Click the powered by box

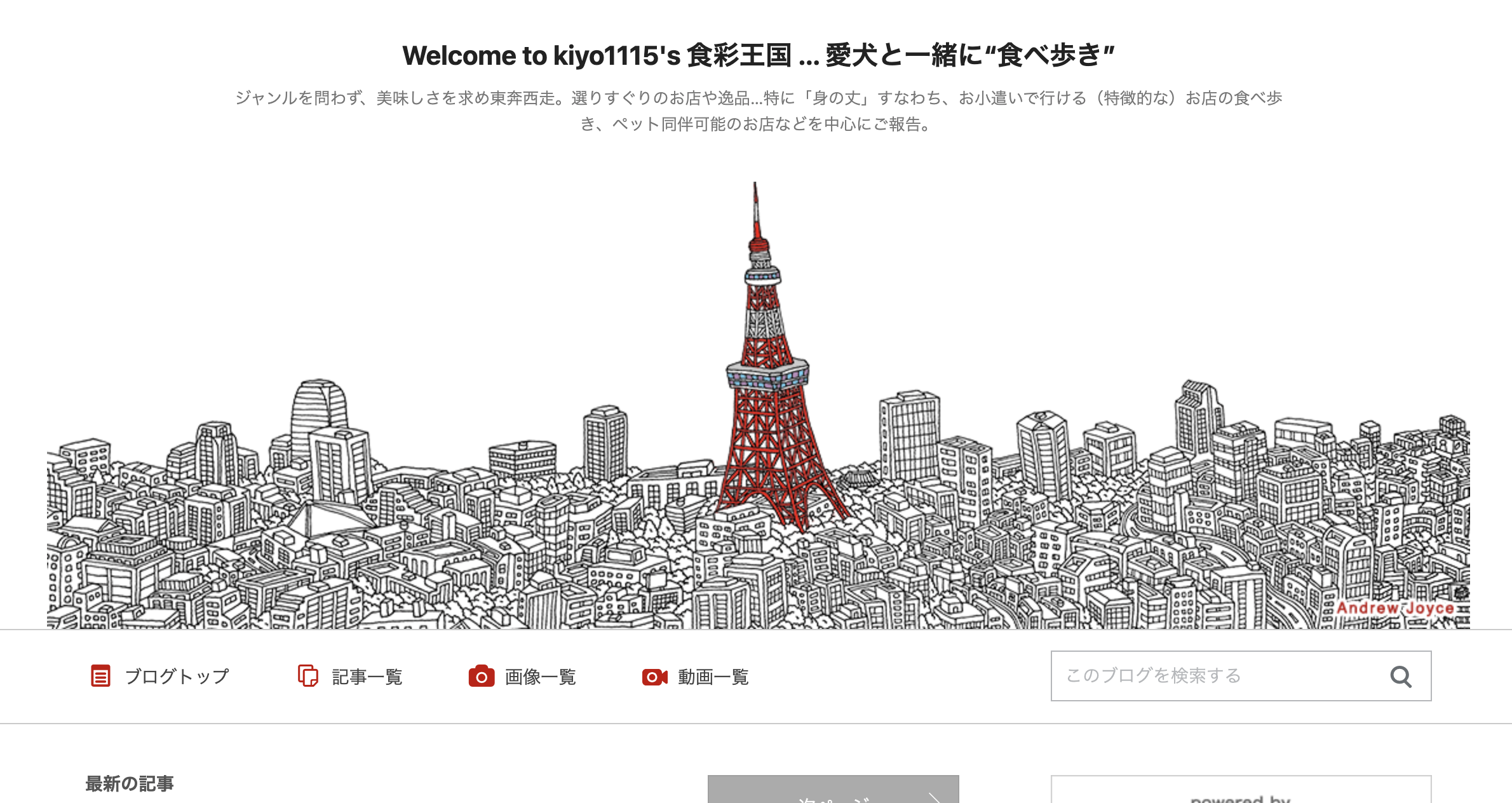pyautogui.click(x=1241, y=789)
